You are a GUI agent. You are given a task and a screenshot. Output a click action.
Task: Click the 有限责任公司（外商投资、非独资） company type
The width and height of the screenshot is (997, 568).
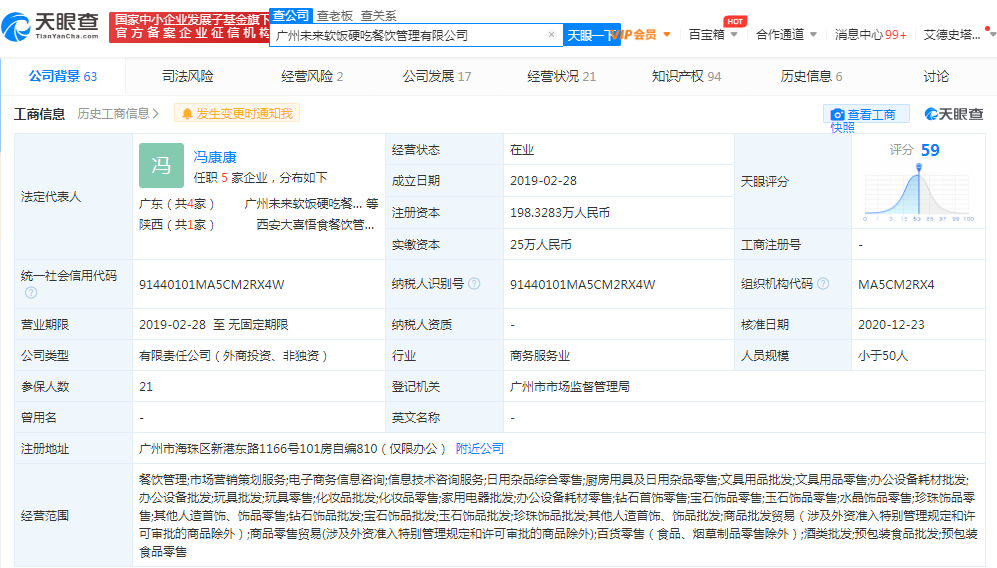coord(233,356)
